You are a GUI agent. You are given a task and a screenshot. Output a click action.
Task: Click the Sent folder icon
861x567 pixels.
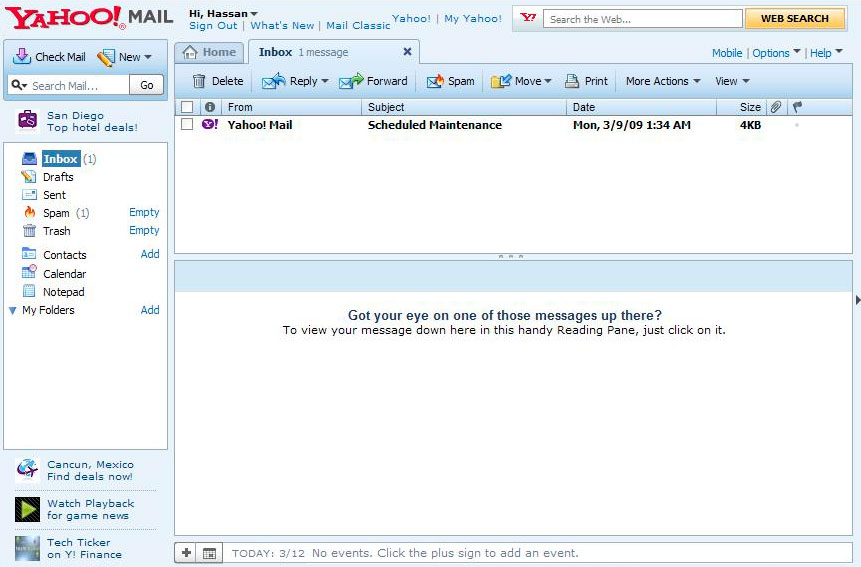29,195
